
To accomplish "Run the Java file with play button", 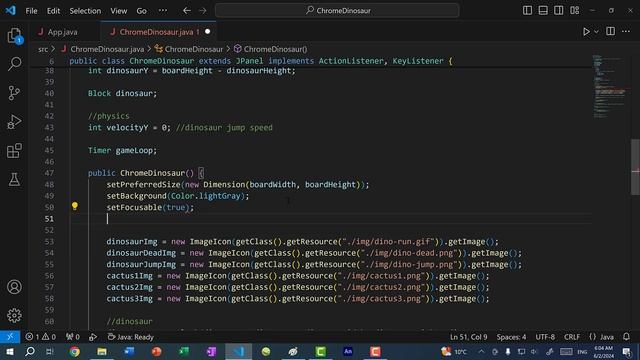I will point(586,31).
